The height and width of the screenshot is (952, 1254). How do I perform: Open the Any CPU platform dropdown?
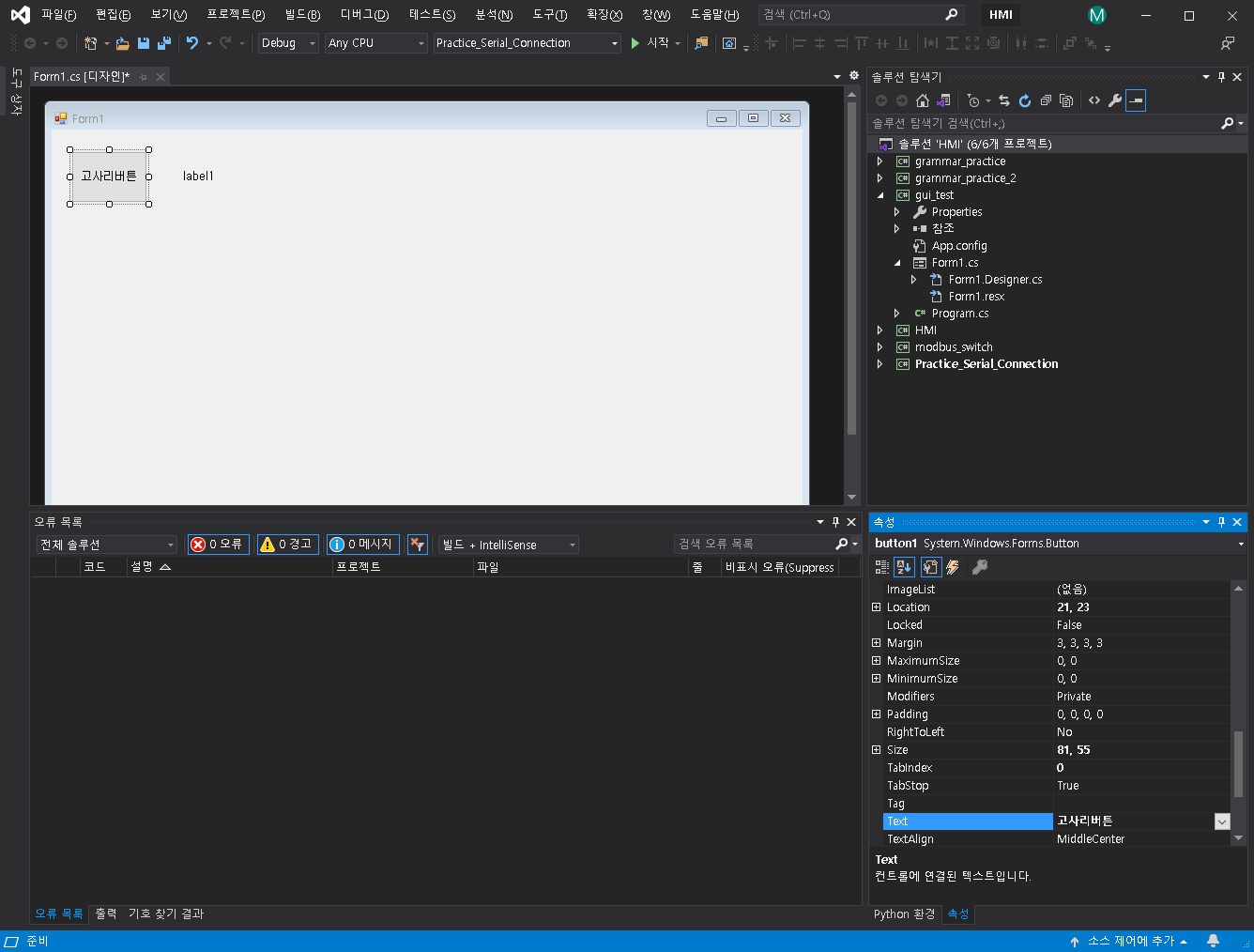coord(376,43)
